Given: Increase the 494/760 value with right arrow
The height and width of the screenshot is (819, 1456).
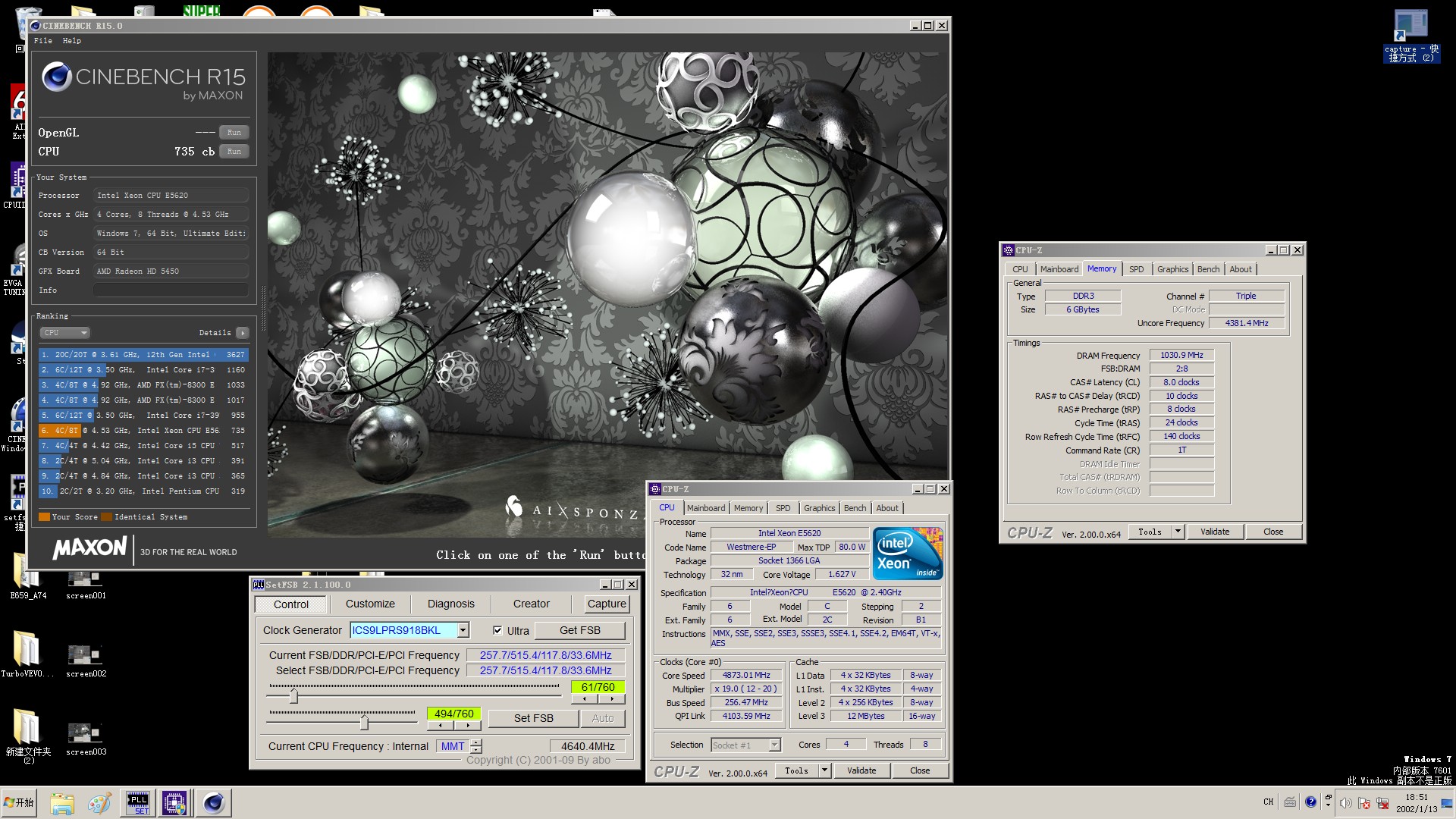Looking at the screenshot, I should click(x=468, y=726).
